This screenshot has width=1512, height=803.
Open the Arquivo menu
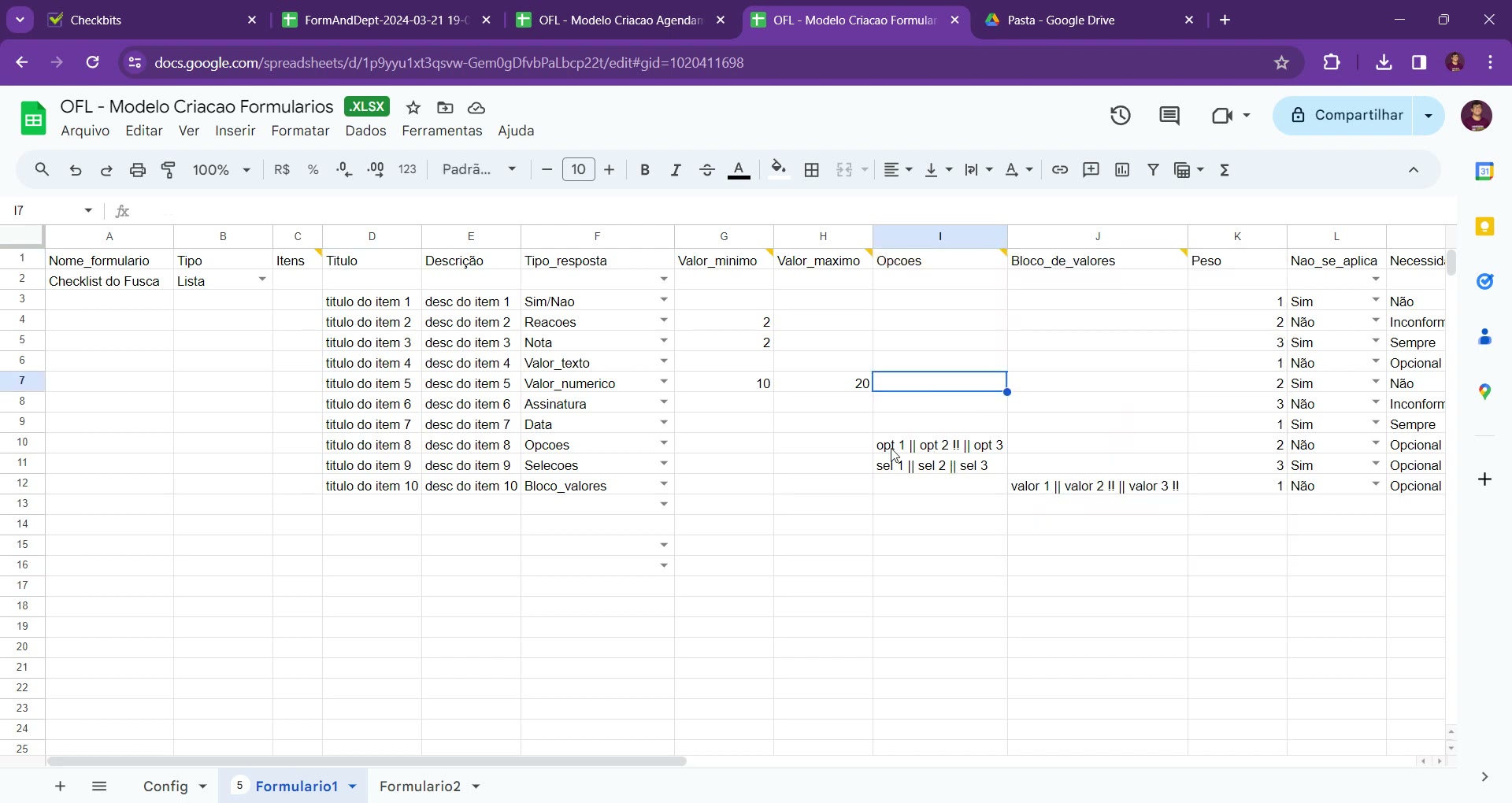coord(85,131)
